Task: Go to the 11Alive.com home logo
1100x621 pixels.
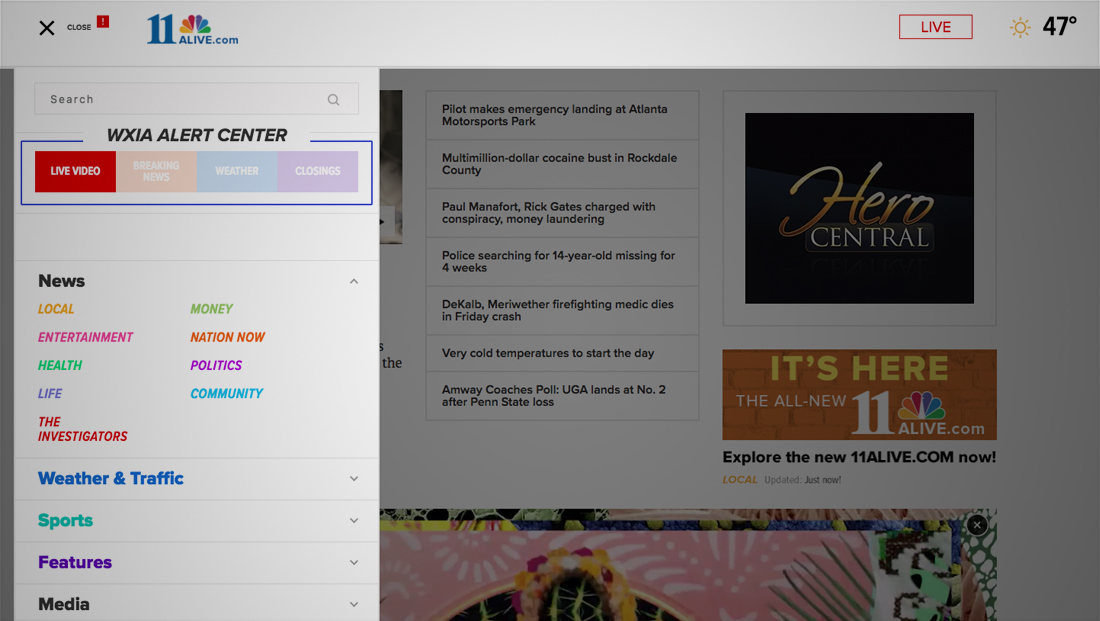Action: click(192, 29)
